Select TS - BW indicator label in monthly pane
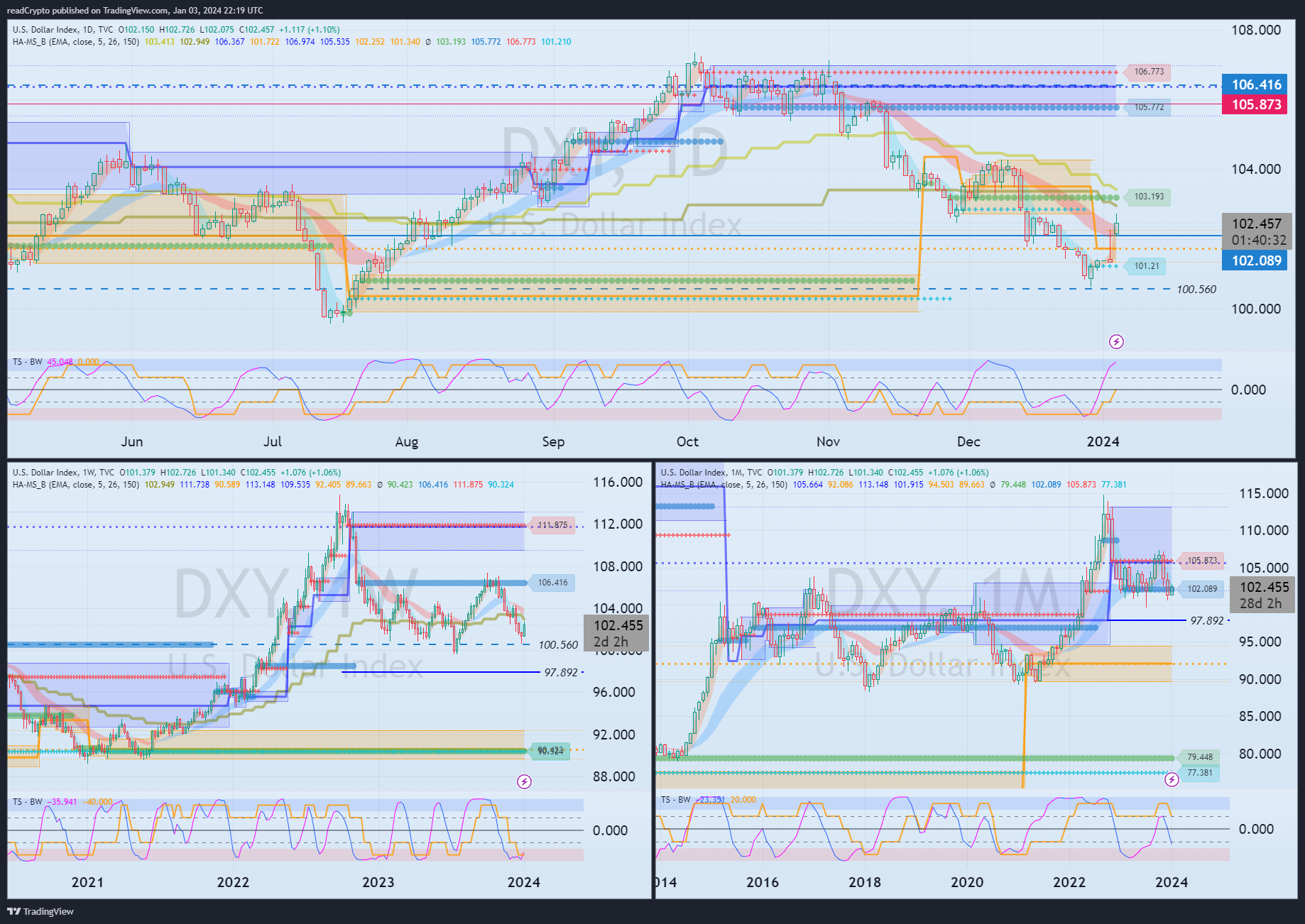Screen dimensions: 1305x924 (676, 800)
